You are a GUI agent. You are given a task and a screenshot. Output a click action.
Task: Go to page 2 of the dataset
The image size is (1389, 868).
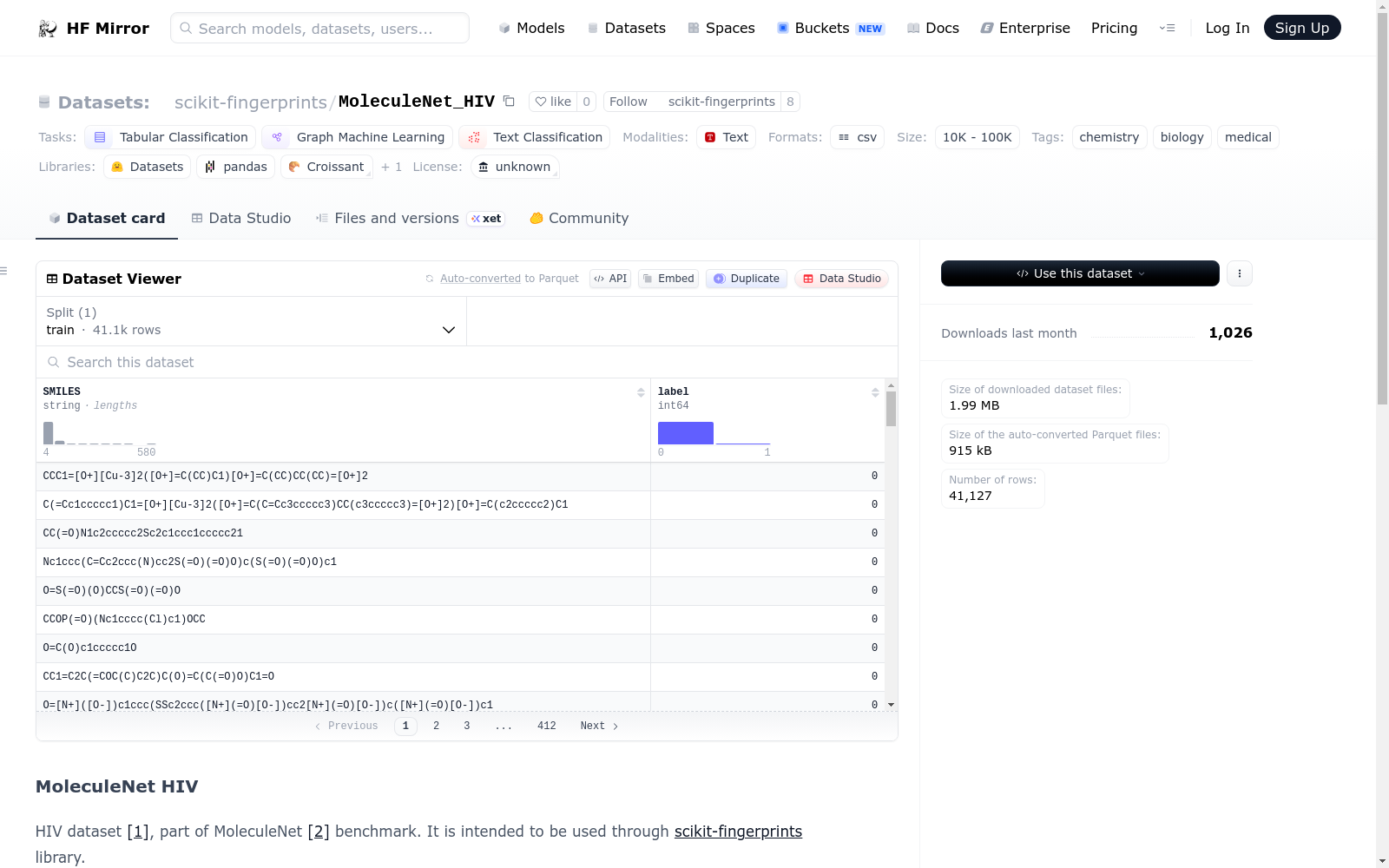click(x=436, y=727)
